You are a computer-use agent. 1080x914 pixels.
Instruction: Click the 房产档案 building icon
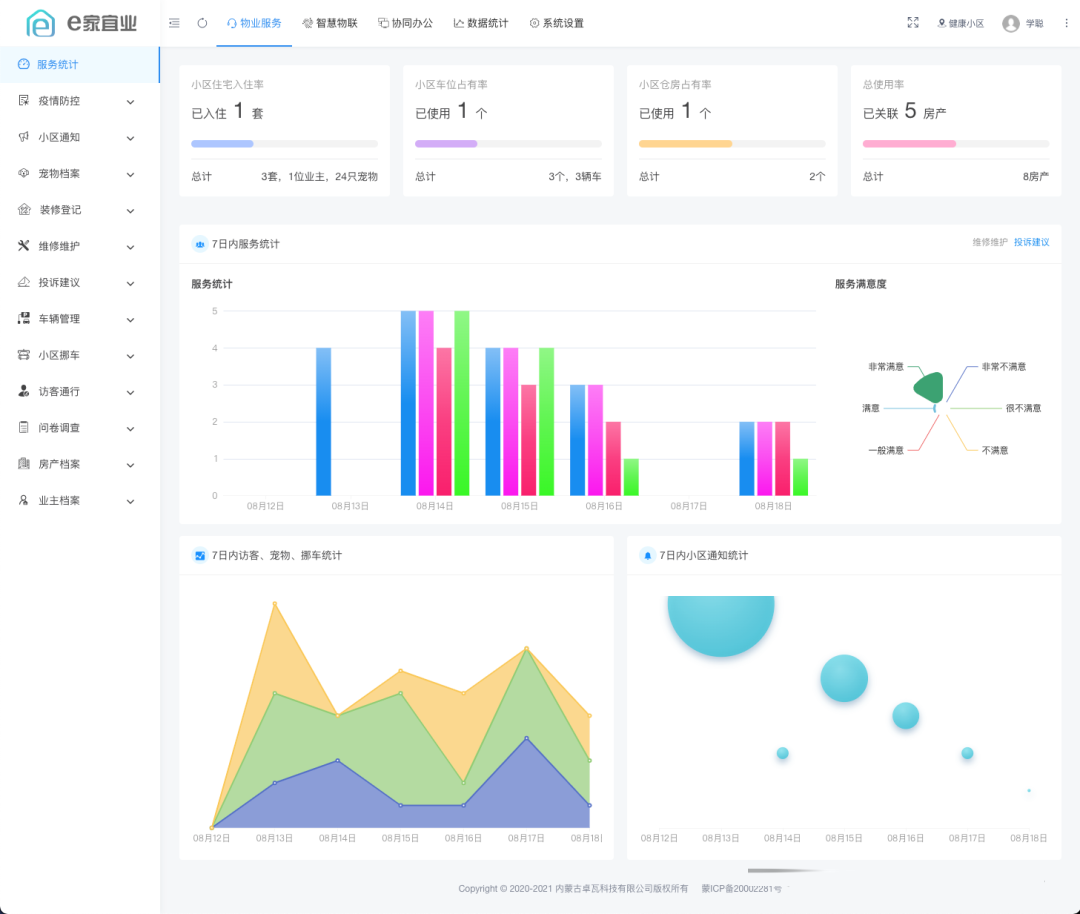click(23, 464)
